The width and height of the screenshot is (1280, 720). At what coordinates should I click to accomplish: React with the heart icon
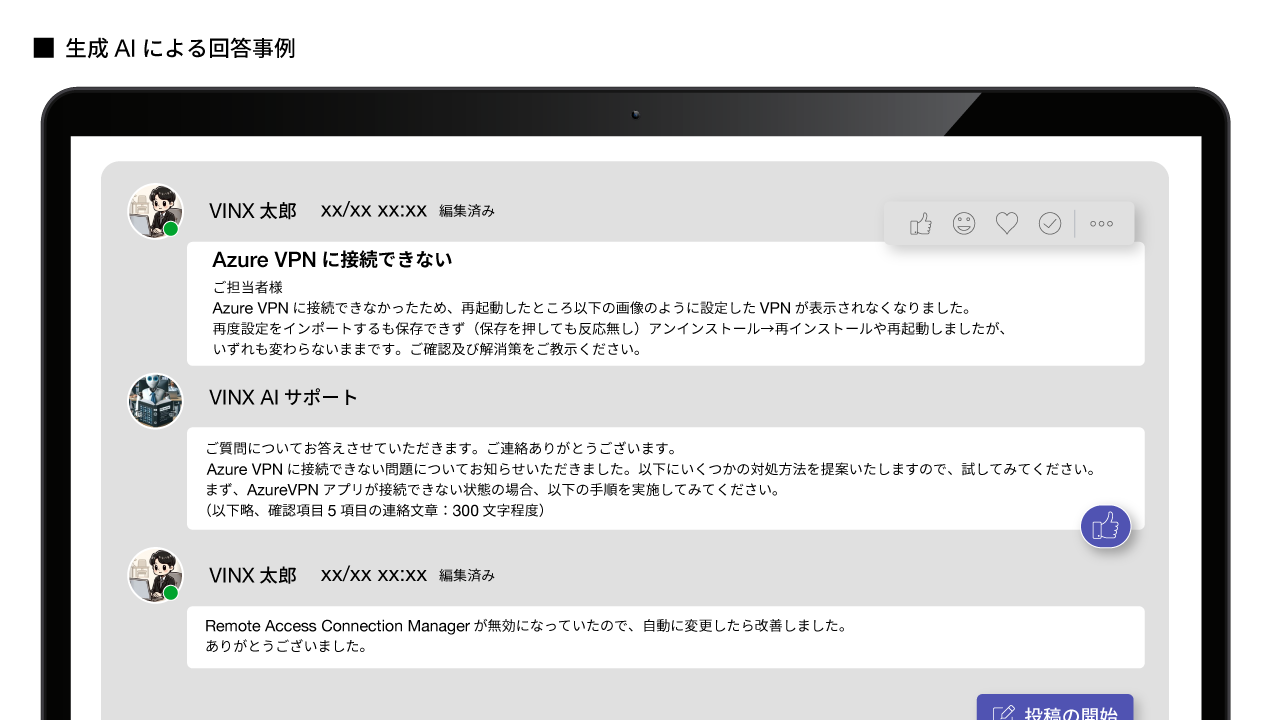1006,224
